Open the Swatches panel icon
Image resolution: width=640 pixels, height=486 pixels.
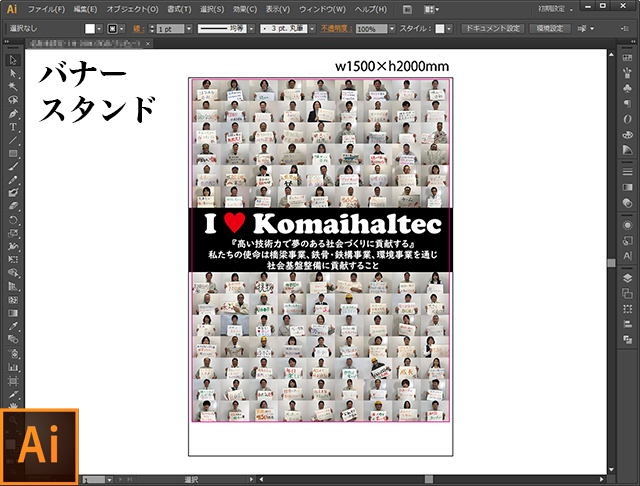[627, 58]
